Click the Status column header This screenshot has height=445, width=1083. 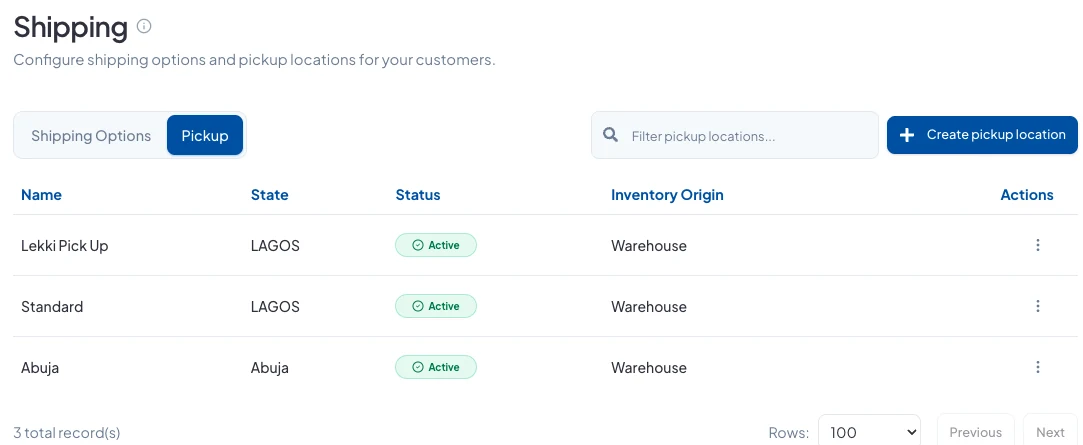(x=418, y=195)
